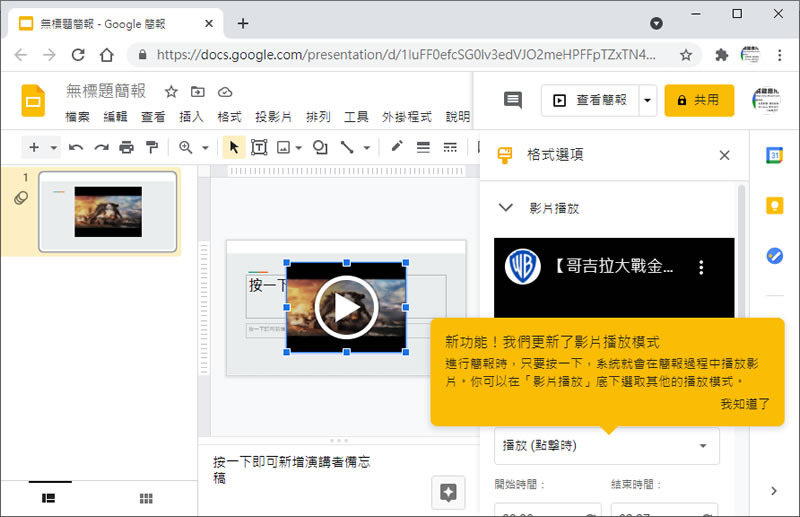
Task: Open the 編輯 menu
Action: click(x=115, y=117)
